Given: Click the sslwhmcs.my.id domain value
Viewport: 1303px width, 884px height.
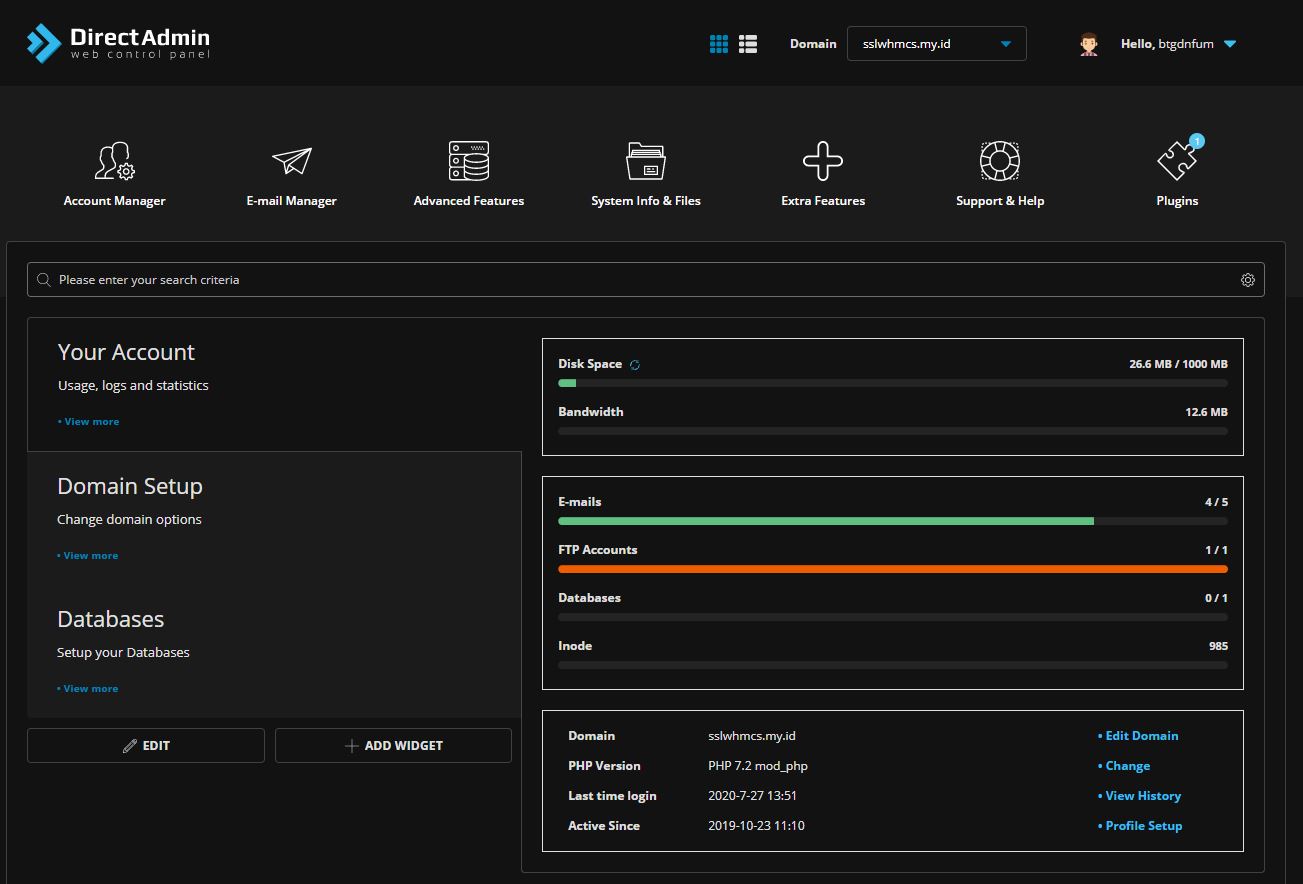Looking at the screenshot, I should click(752, 736).
